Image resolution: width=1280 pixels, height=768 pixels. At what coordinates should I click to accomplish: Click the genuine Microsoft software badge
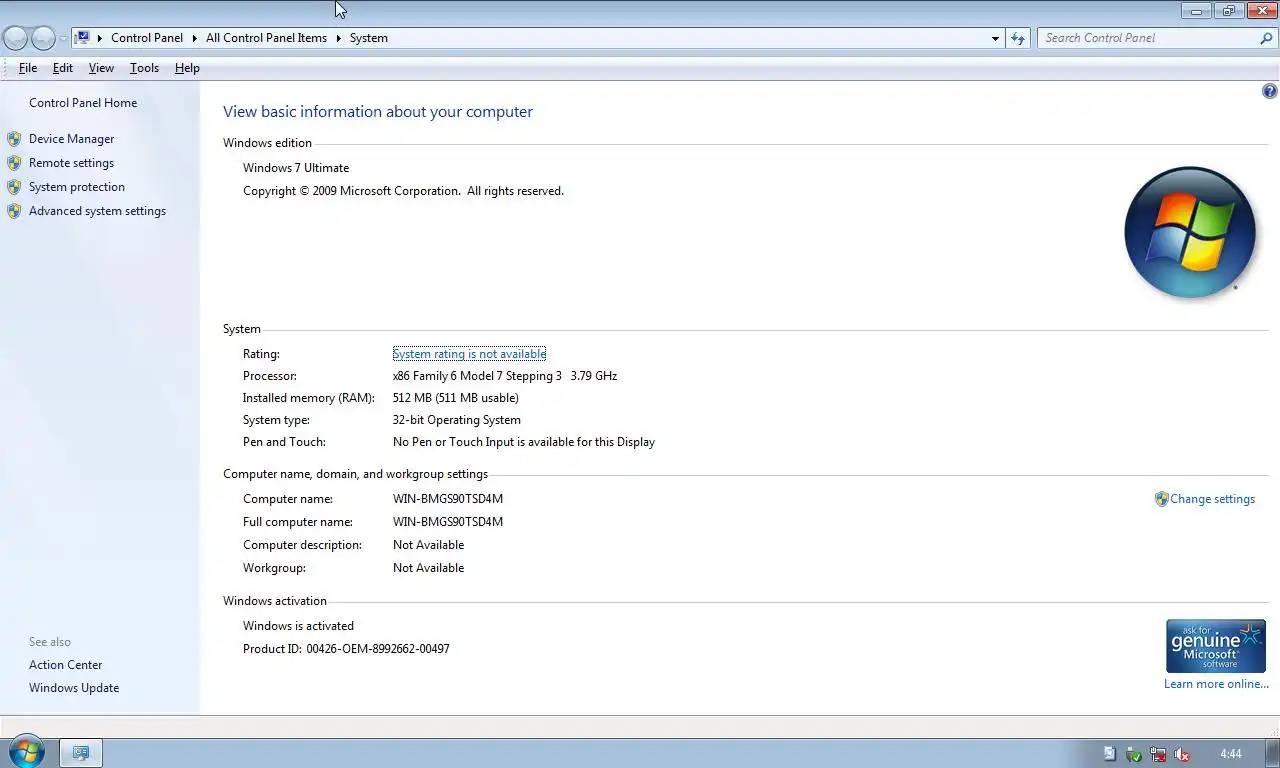pyautogui.click(x=1216, y=646)
